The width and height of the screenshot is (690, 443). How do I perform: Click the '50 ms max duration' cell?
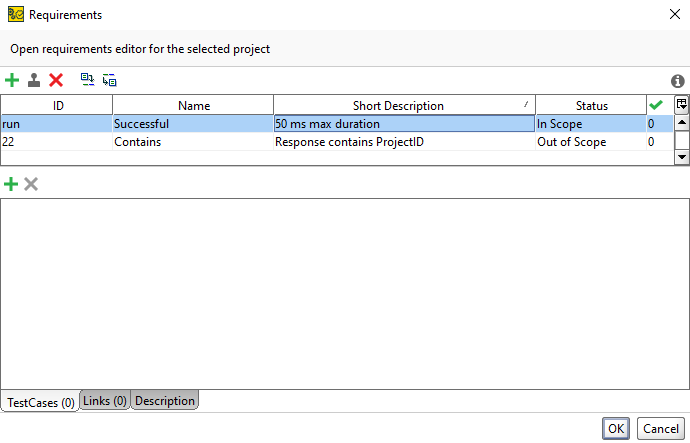404,124
